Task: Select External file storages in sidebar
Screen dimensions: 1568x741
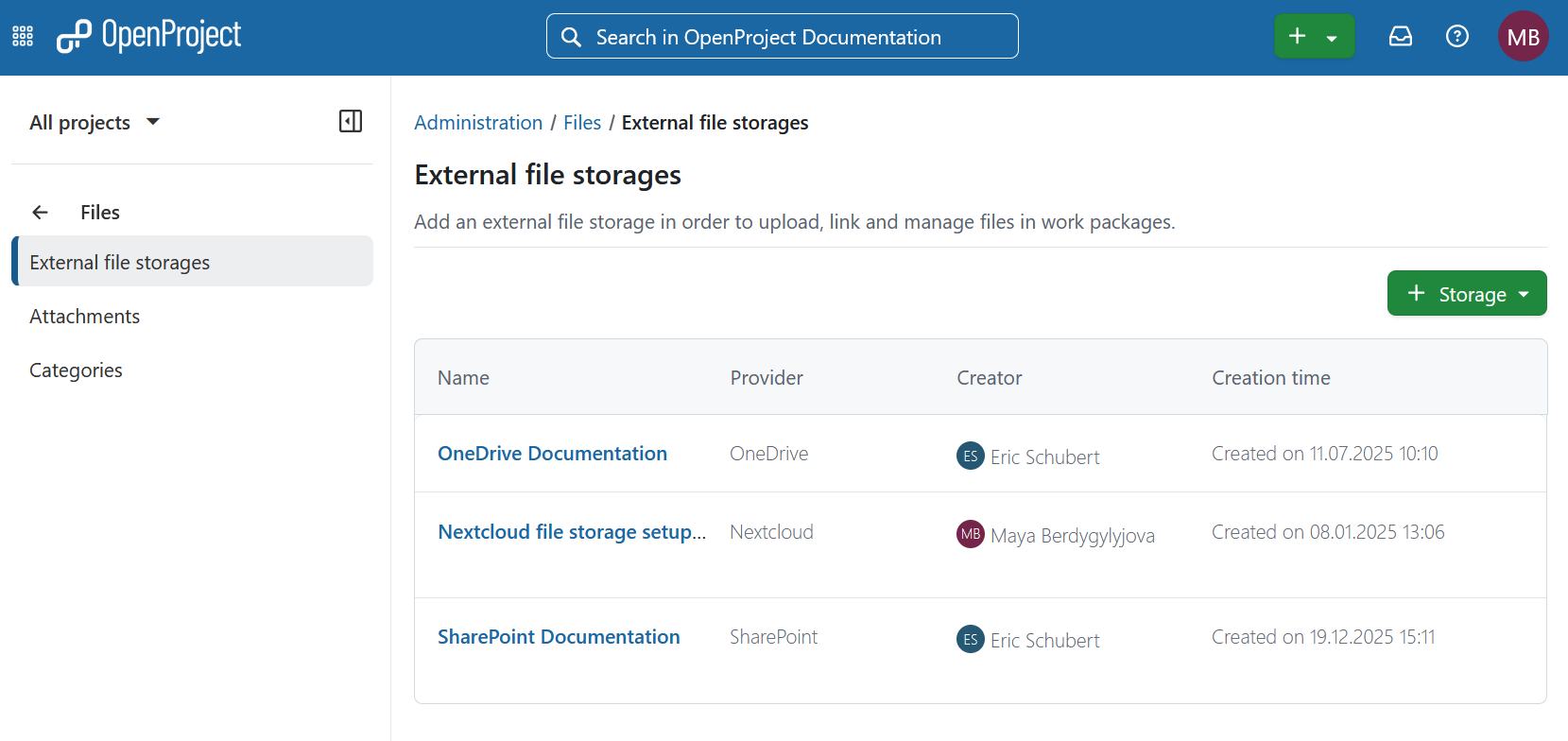Action: (193, 262)
